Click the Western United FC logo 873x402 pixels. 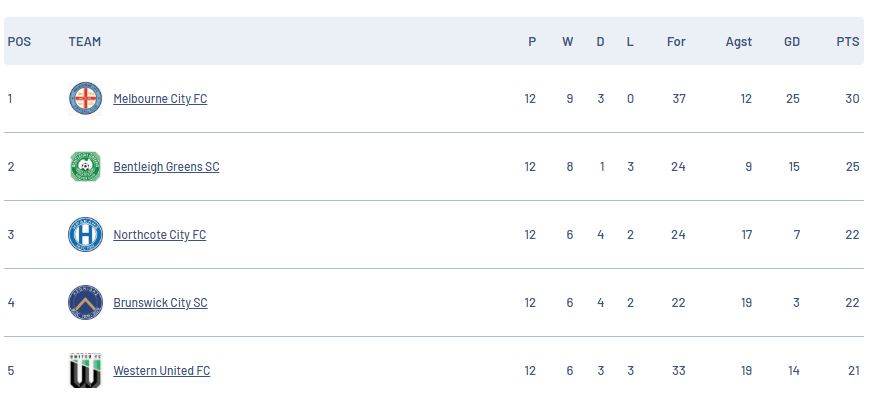[85, 371]
